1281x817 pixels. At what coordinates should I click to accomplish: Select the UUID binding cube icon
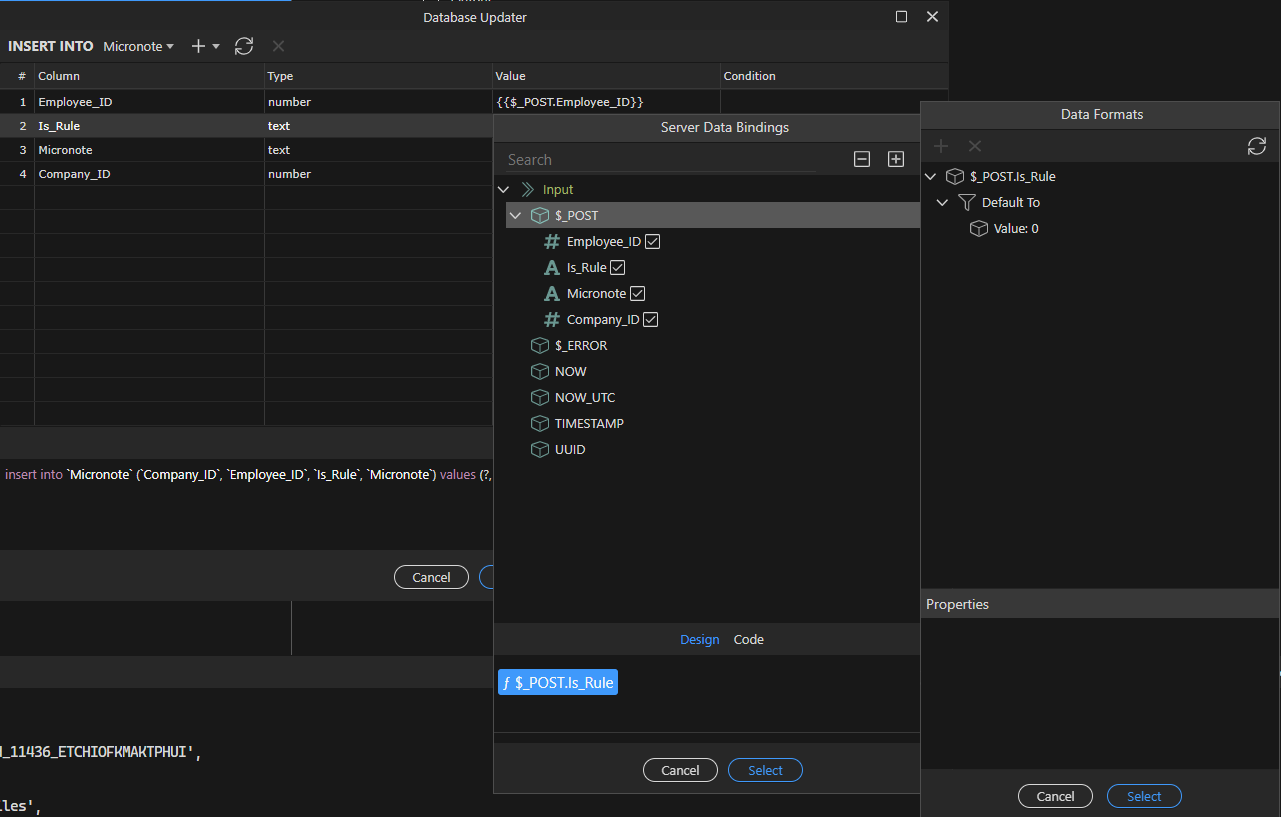coord(540,449)
